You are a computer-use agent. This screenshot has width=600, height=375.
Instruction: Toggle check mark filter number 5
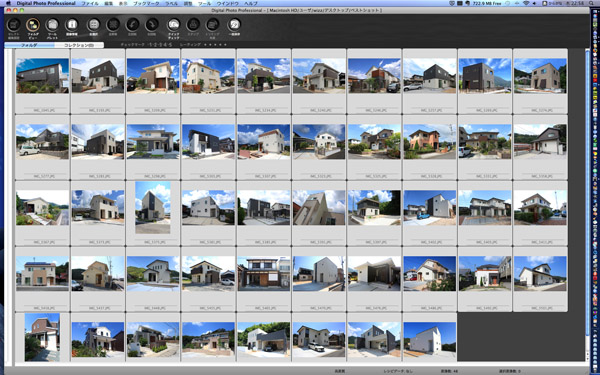pyautogui.click(x=171, y=45)
